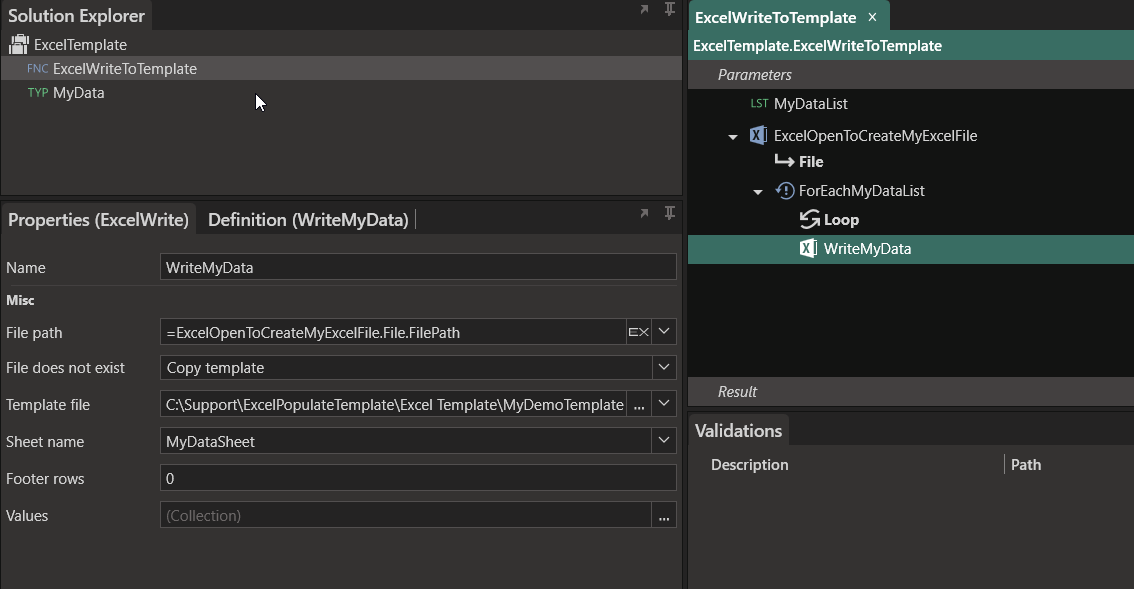Switch to the Definition (WriteMyData) tab
Image resolution: width=1134 pixels, height=589 pixels.
308,220
